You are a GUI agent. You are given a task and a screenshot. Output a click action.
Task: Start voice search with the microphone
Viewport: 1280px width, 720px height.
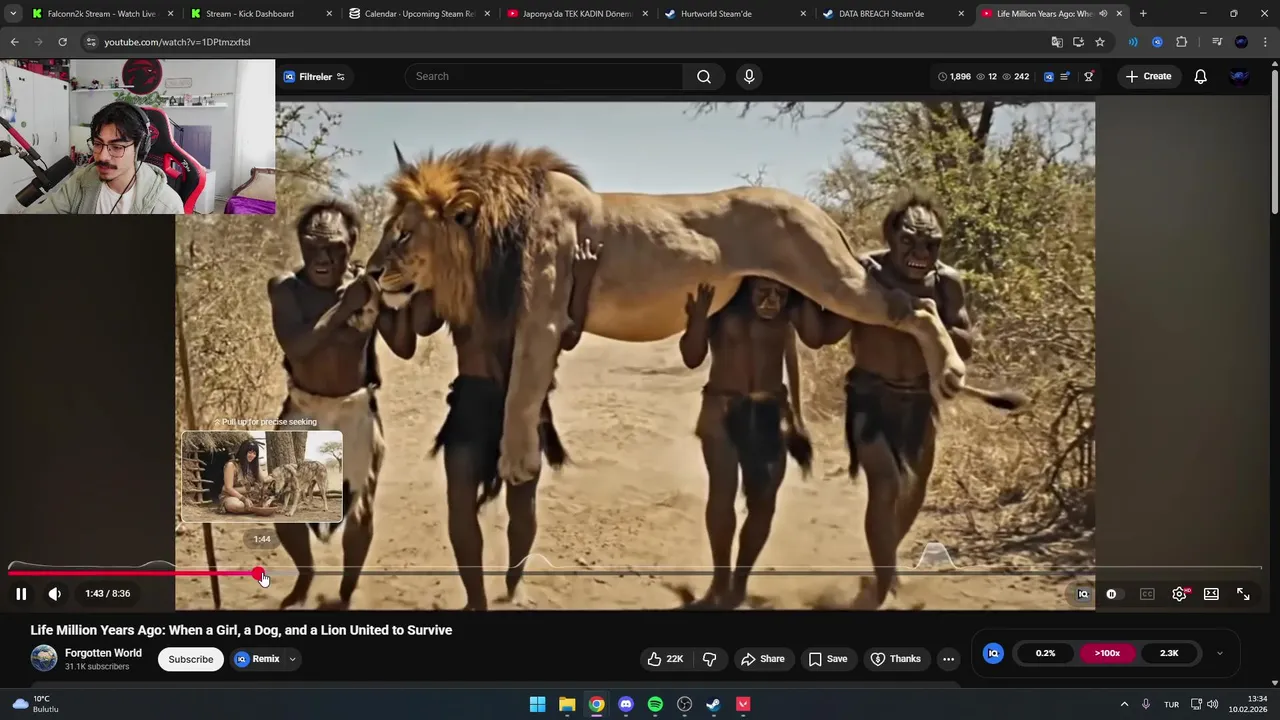[749, 76]
